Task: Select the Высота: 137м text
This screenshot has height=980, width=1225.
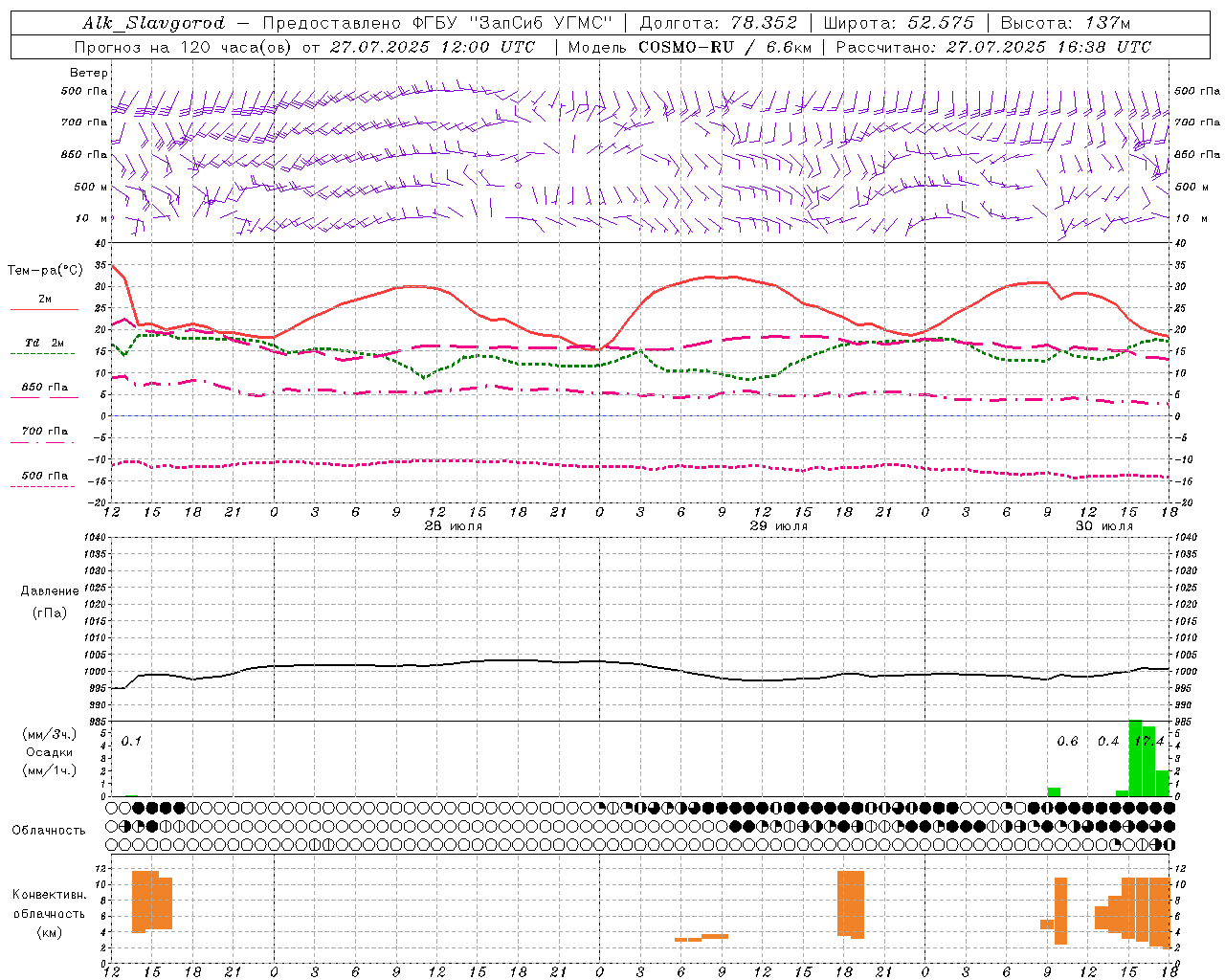Action: coord(1065,23)
